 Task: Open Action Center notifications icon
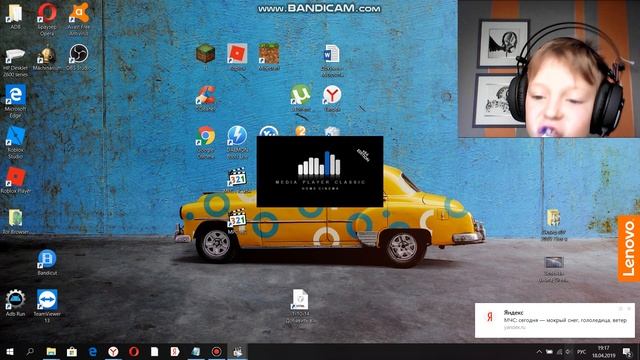[x=628, y=351]
